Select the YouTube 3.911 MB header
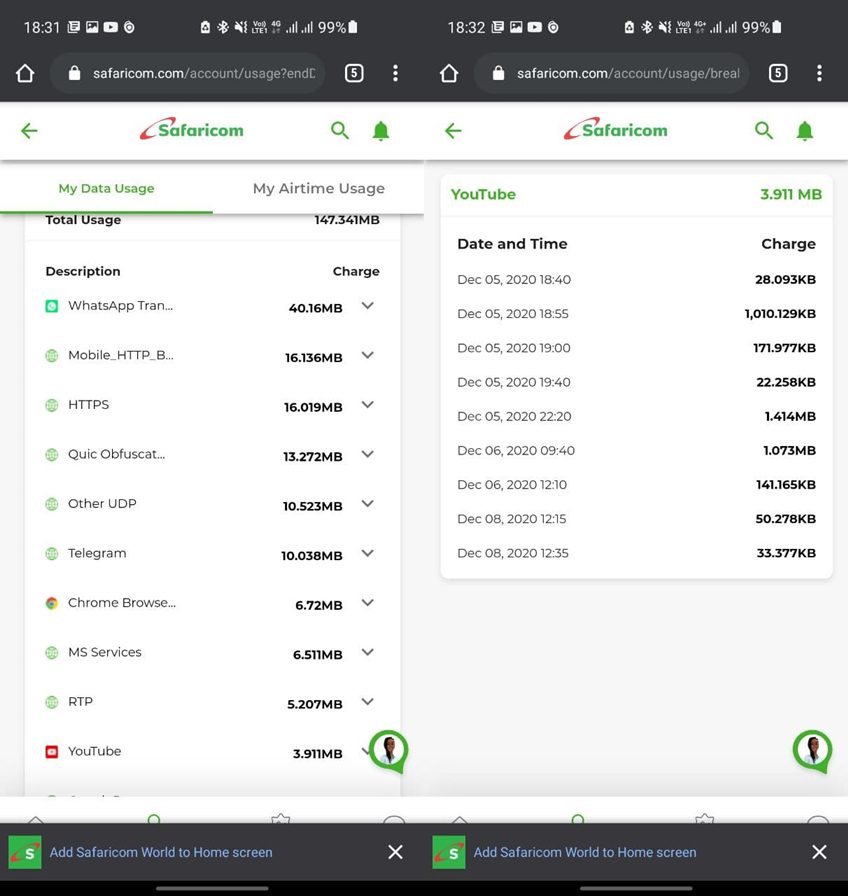 636,195
